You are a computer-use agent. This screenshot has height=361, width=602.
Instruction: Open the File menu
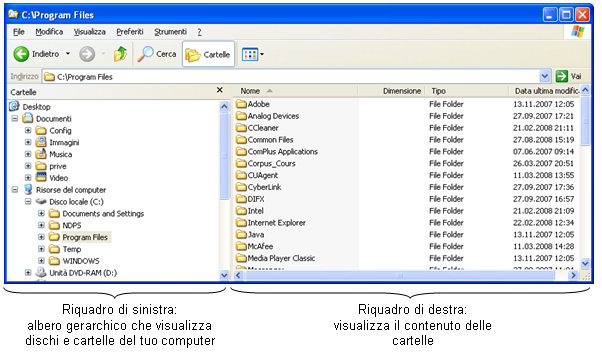pyautogui.click(x=19, y=32)
